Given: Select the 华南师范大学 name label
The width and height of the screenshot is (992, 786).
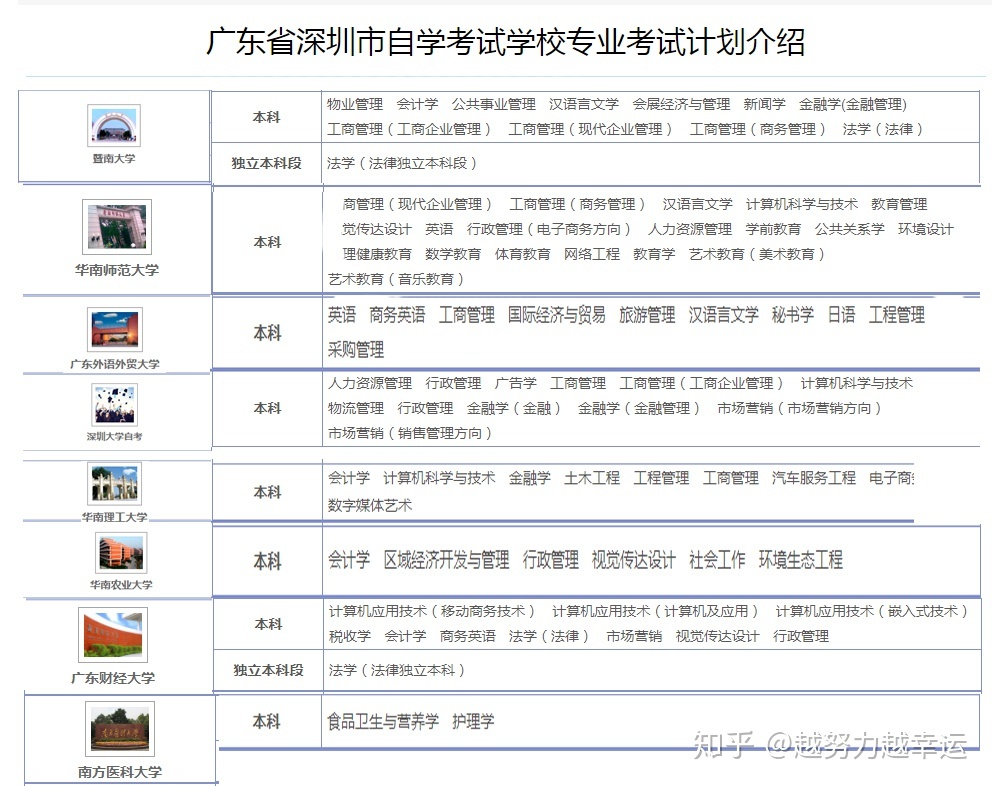Looking at the screenshot, I should tap(117, 270).
